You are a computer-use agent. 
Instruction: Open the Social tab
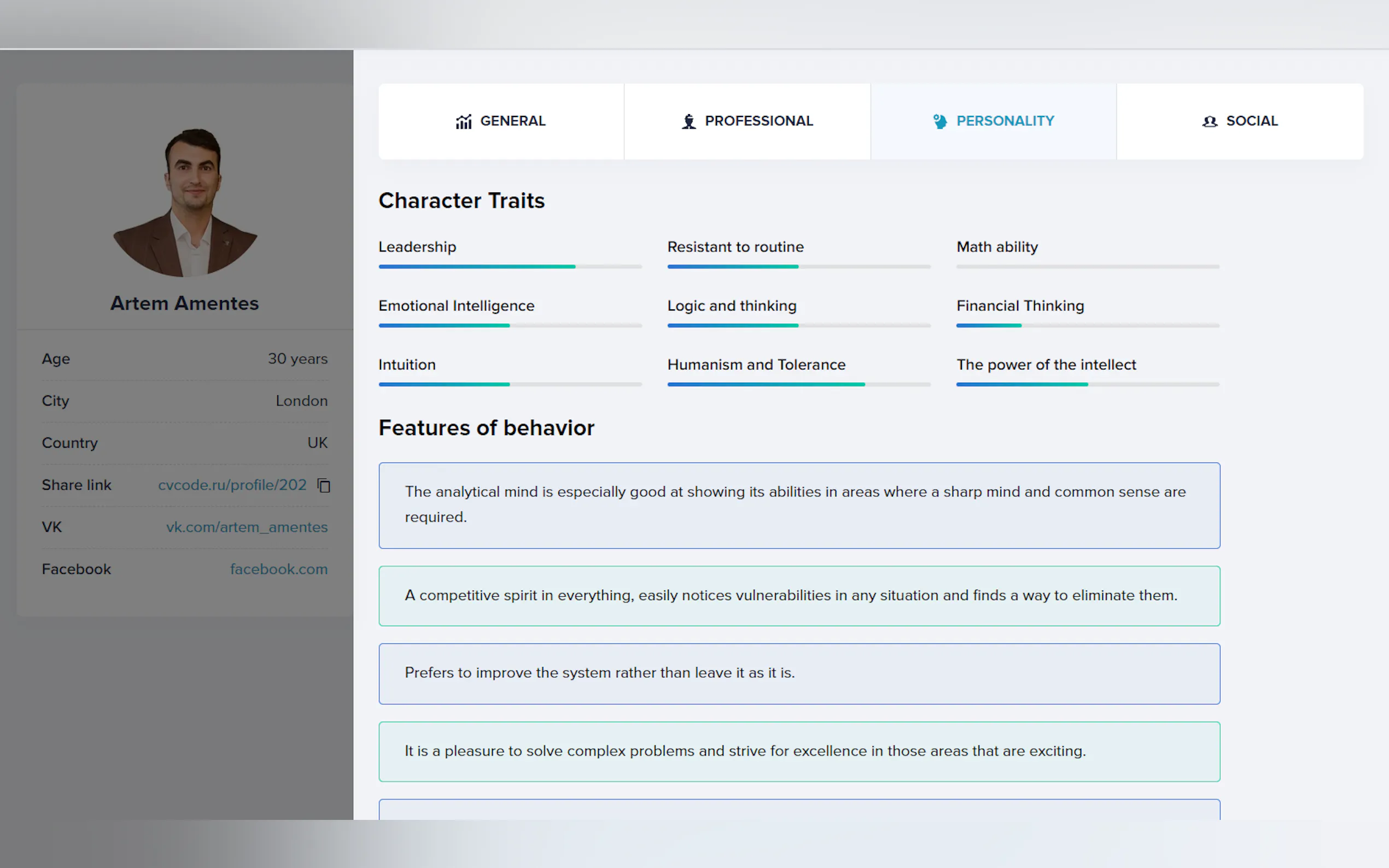1240,121
